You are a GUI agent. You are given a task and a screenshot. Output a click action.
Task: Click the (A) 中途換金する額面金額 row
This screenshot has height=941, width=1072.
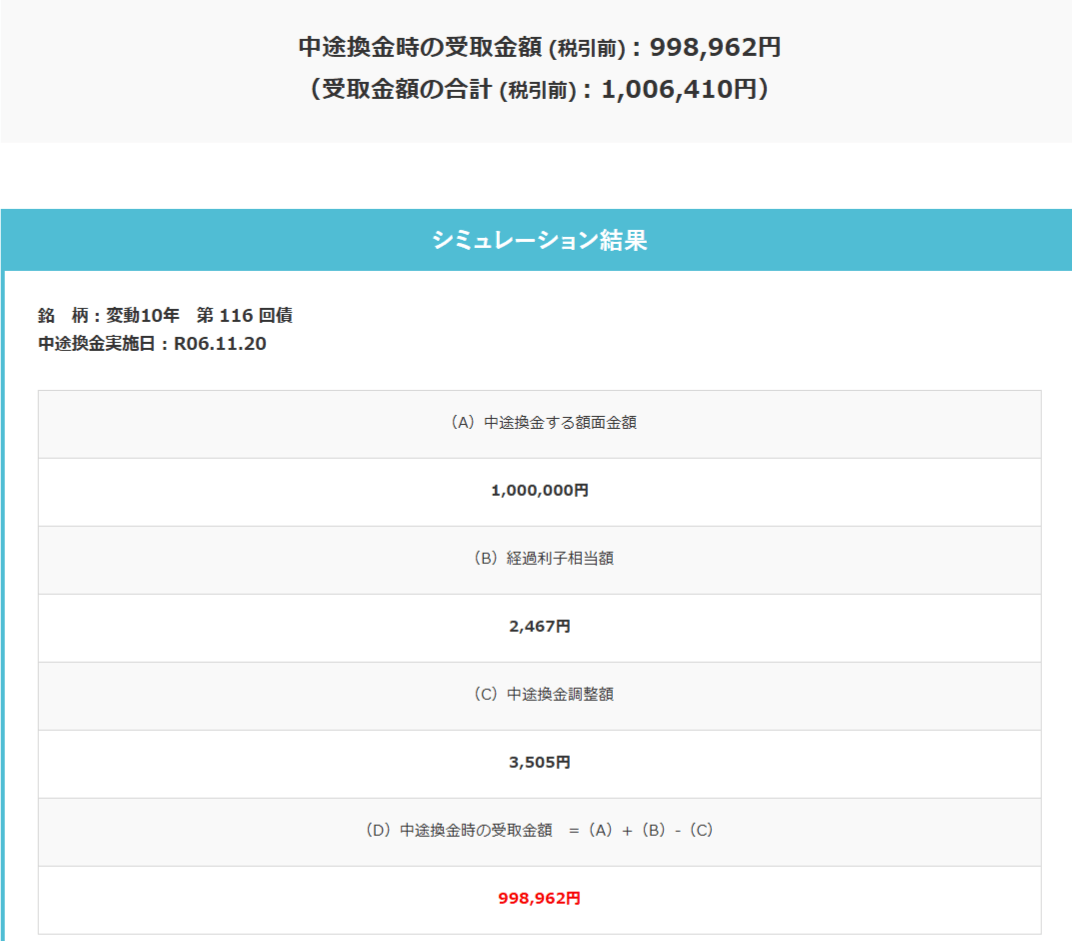click(x=539, y=423)
